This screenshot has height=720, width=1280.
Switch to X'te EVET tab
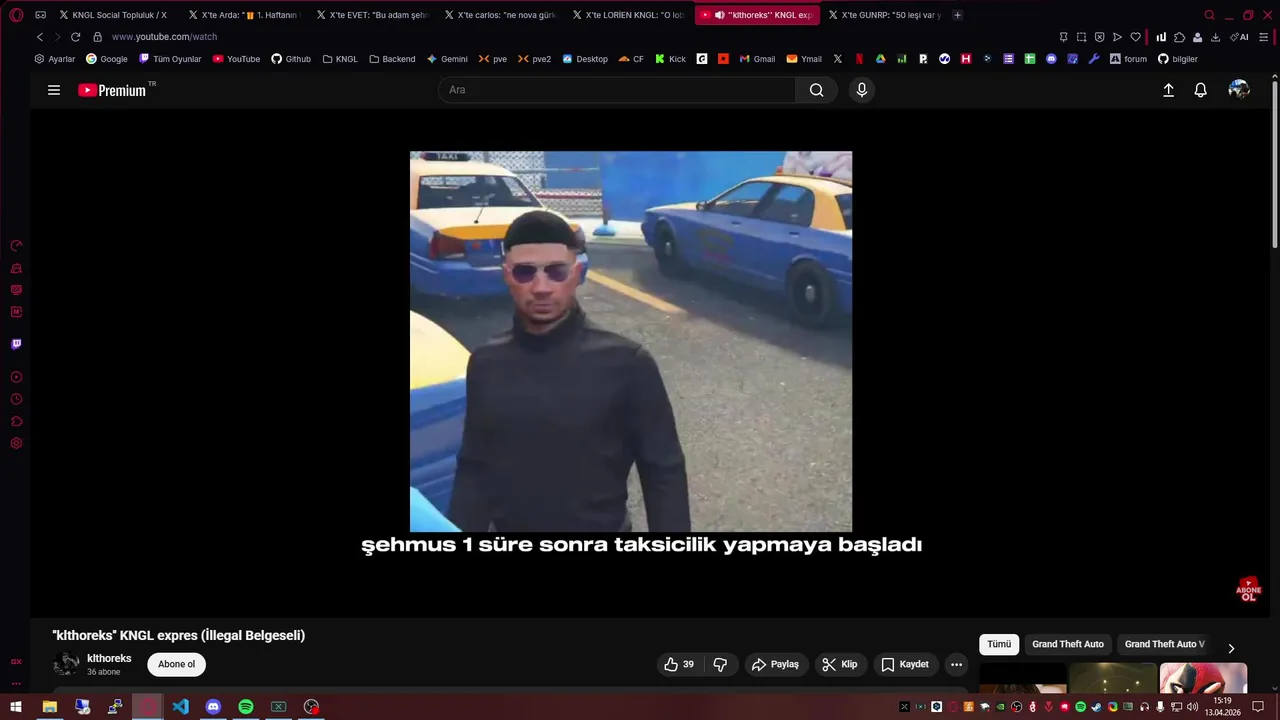(x=372, y=15)
